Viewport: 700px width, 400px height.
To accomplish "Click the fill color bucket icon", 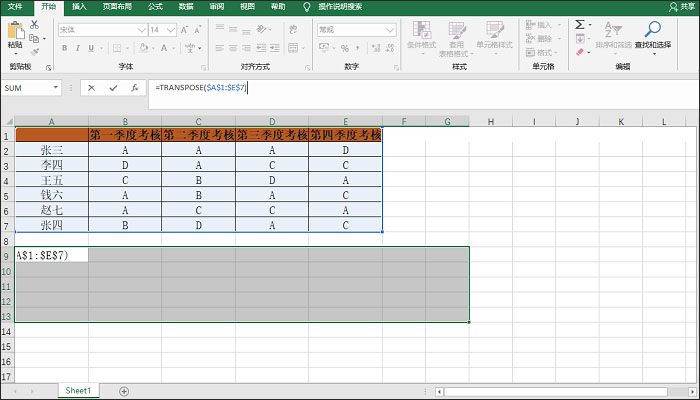I will pyautogui.click(x=143, y=48).
